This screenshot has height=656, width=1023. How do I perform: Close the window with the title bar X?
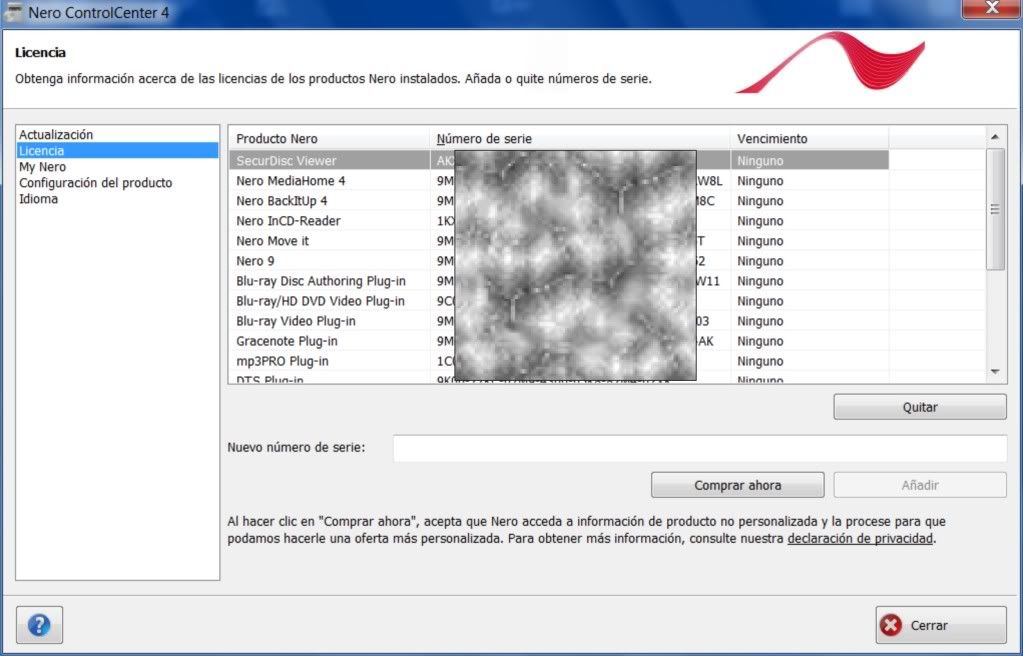coord(992,8)
